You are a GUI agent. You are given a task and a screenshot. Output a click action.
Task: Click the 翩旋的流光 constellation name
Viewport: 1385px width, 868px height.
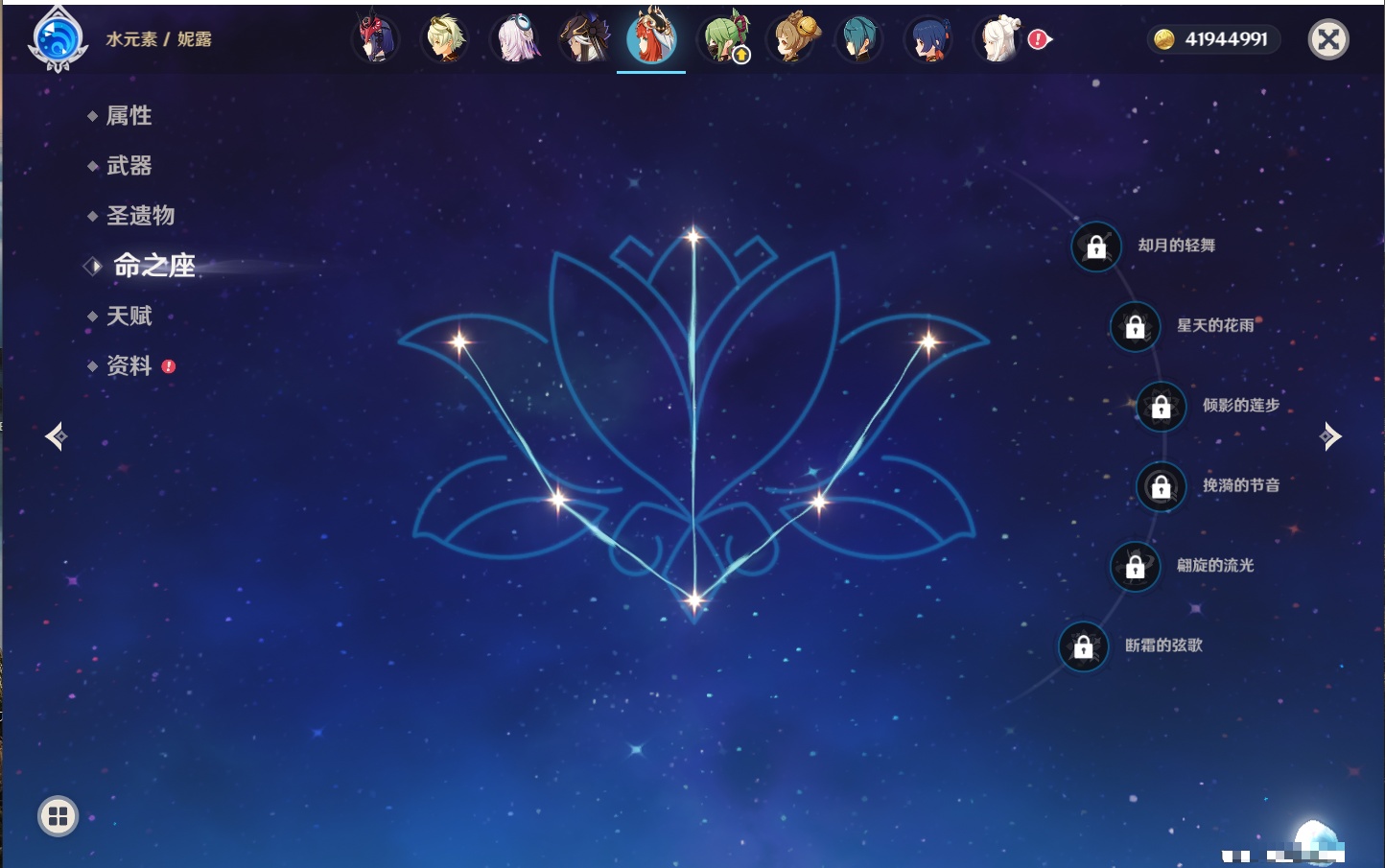[x=1215, y=565]
